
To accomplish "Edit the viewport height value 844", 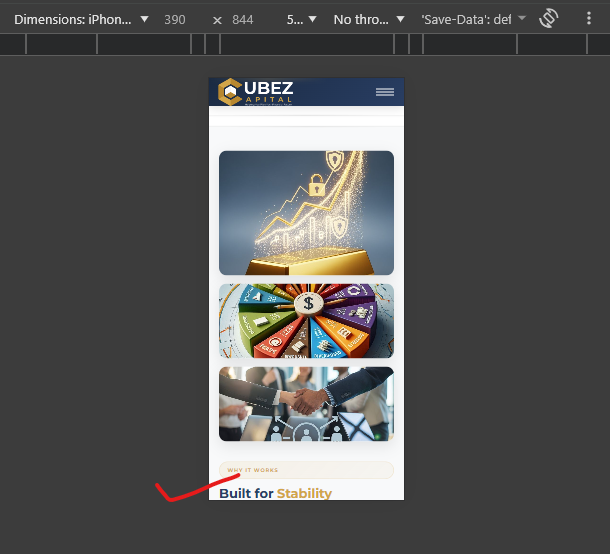I will tap(243, 19).
